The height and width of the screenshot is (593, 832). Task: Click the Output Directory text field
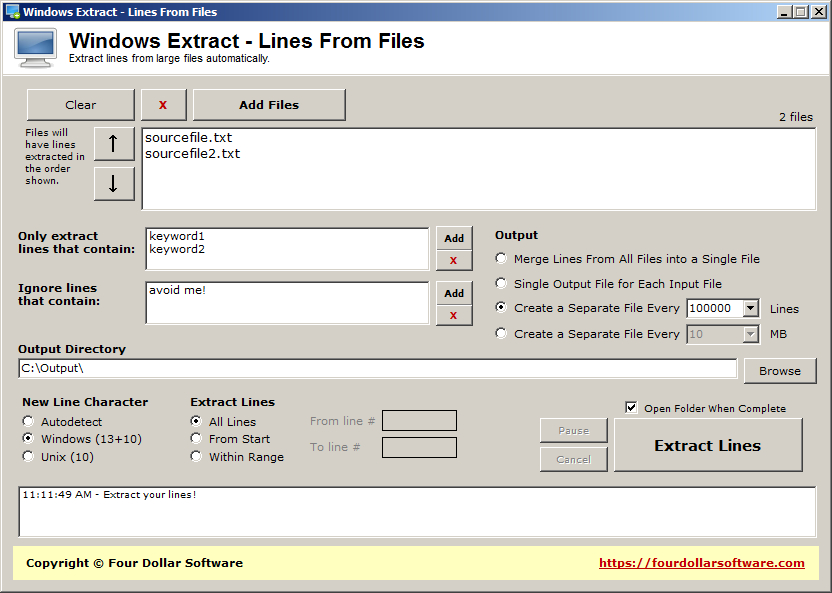point(377,369)
